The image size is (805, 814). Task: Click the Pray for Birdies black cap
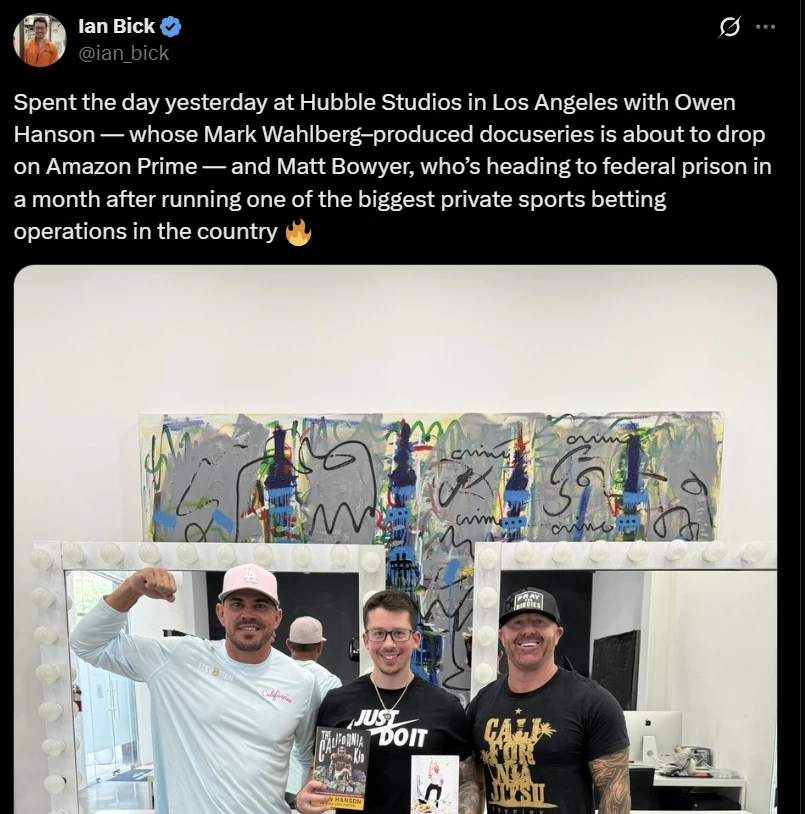[x=530, y=606]
